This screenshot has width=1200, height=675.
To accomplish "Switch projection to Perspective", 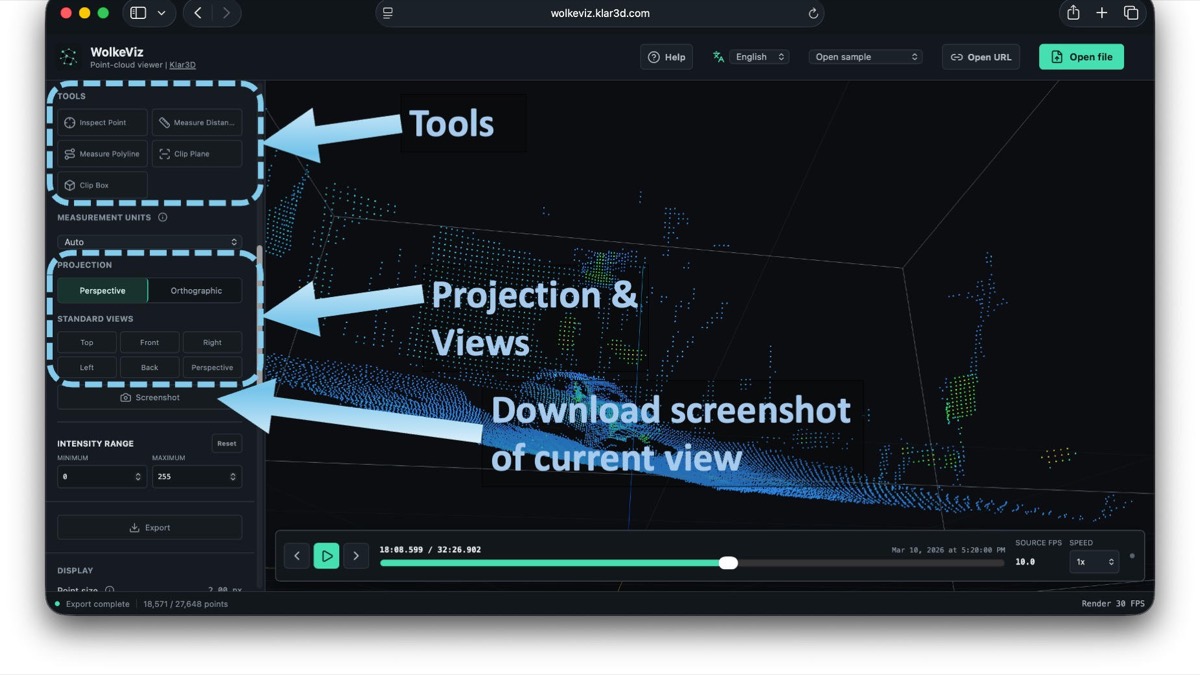I will point(103,290).
